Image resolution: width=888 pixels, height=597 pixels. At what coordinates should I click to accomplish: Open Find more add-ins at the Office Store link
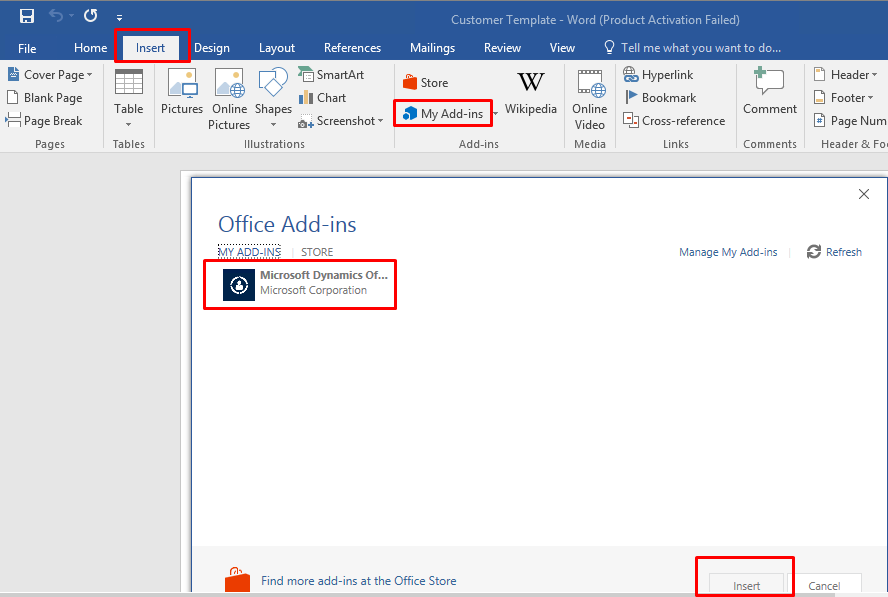(x=358, y=581)
